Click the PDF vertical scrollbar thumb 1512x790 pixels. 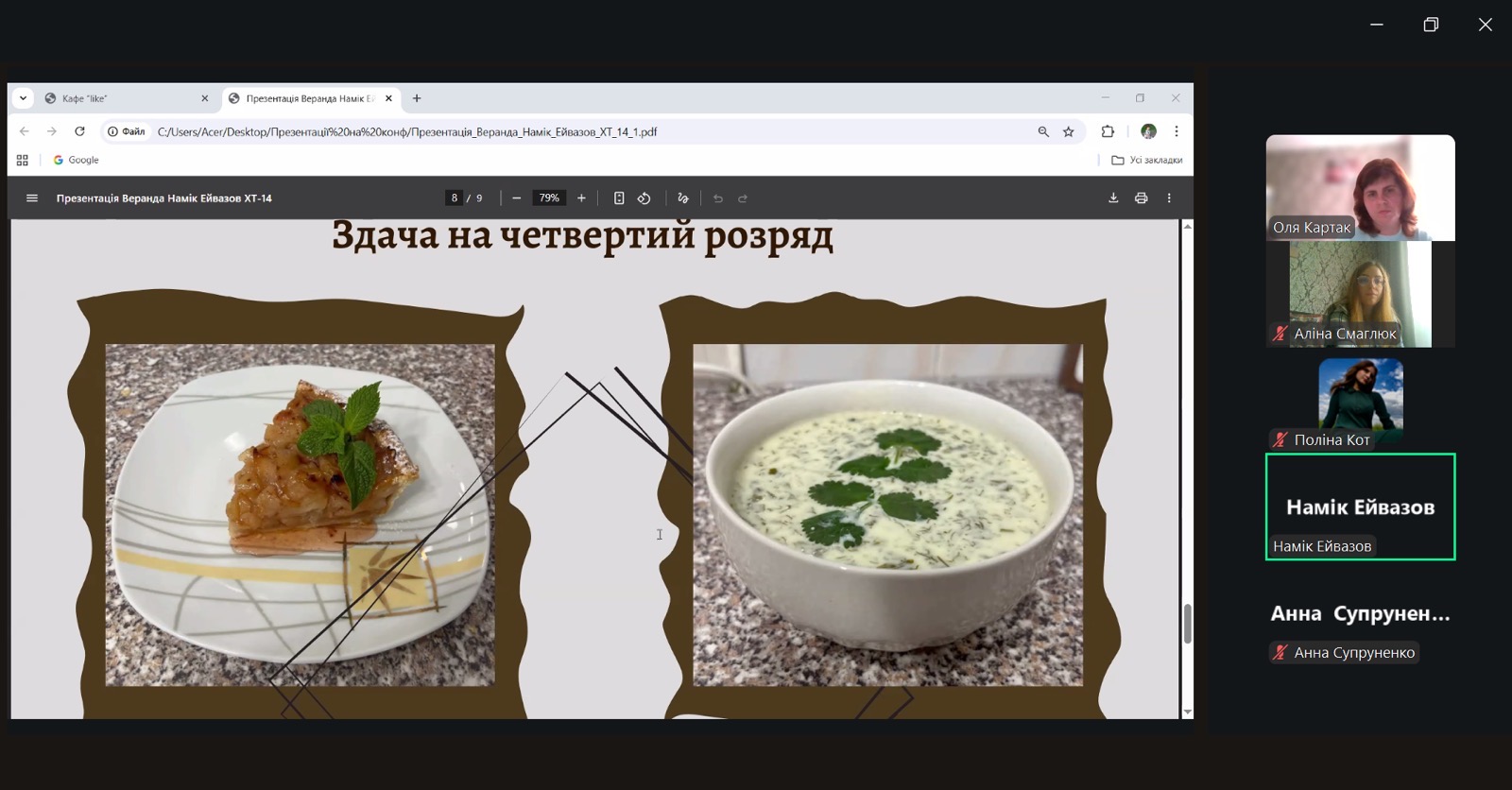(1187, 624)
